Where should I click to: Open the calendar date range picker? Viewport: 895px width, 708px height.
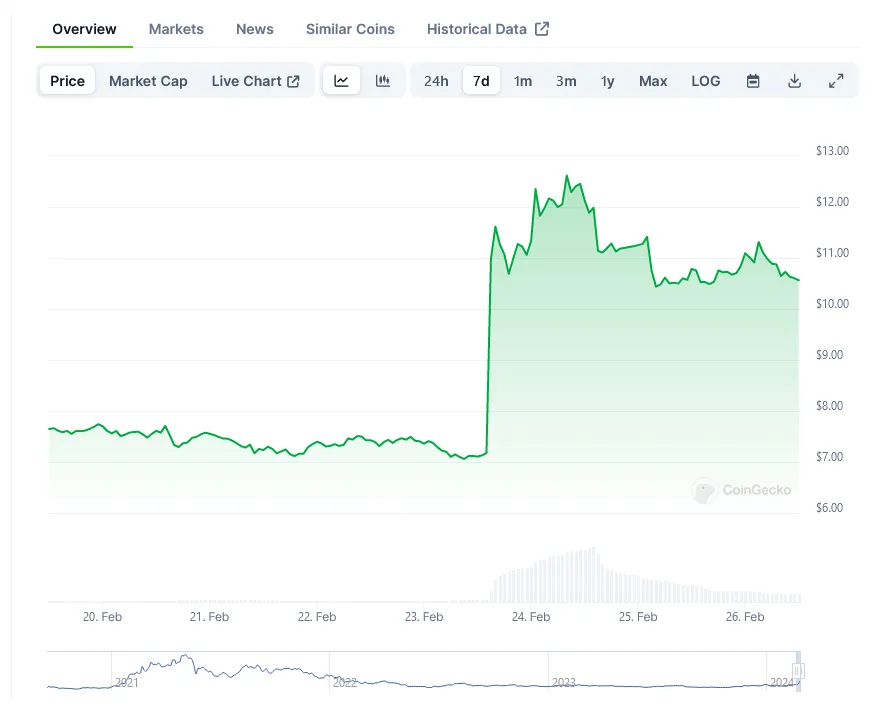pos(753,81)
